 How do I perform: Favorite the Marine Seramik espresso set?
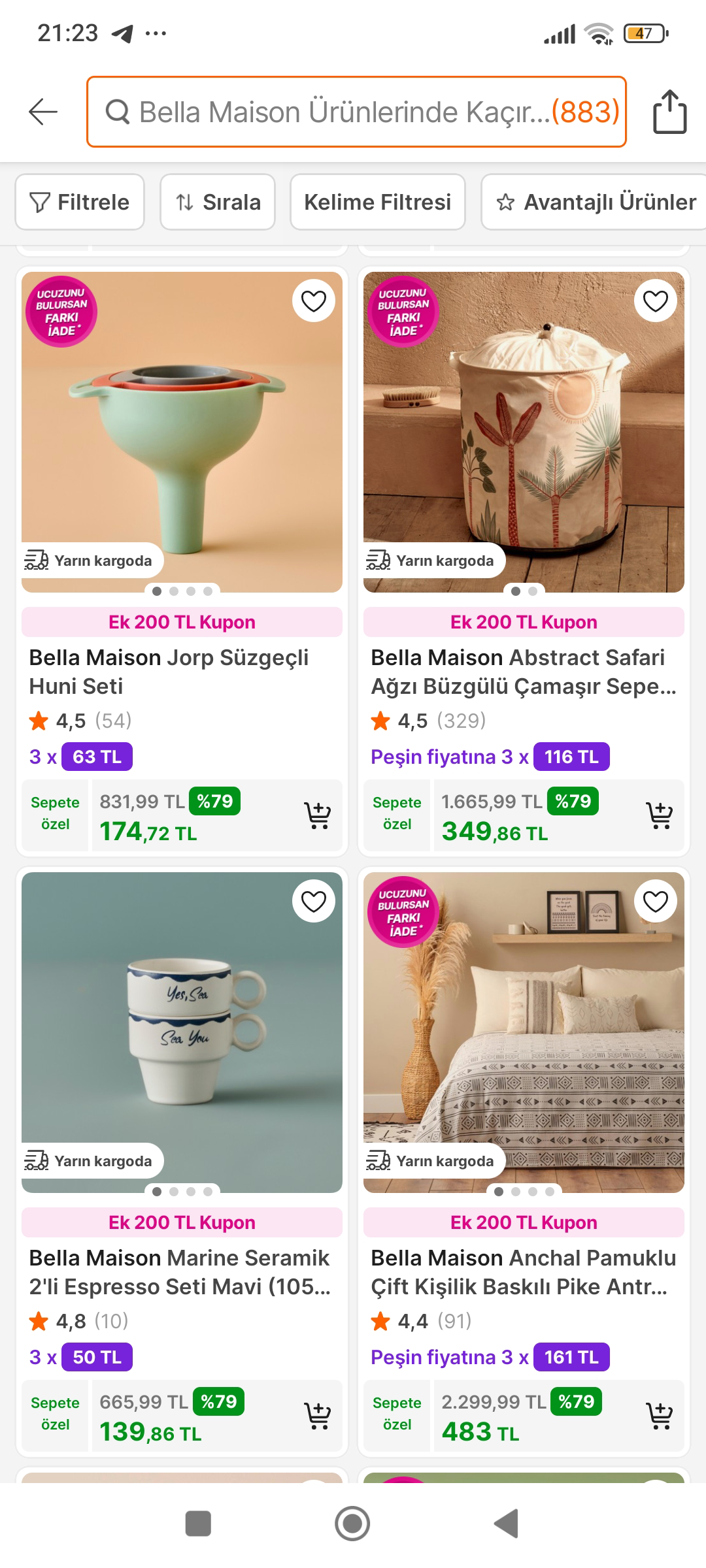tap(314, 900)
